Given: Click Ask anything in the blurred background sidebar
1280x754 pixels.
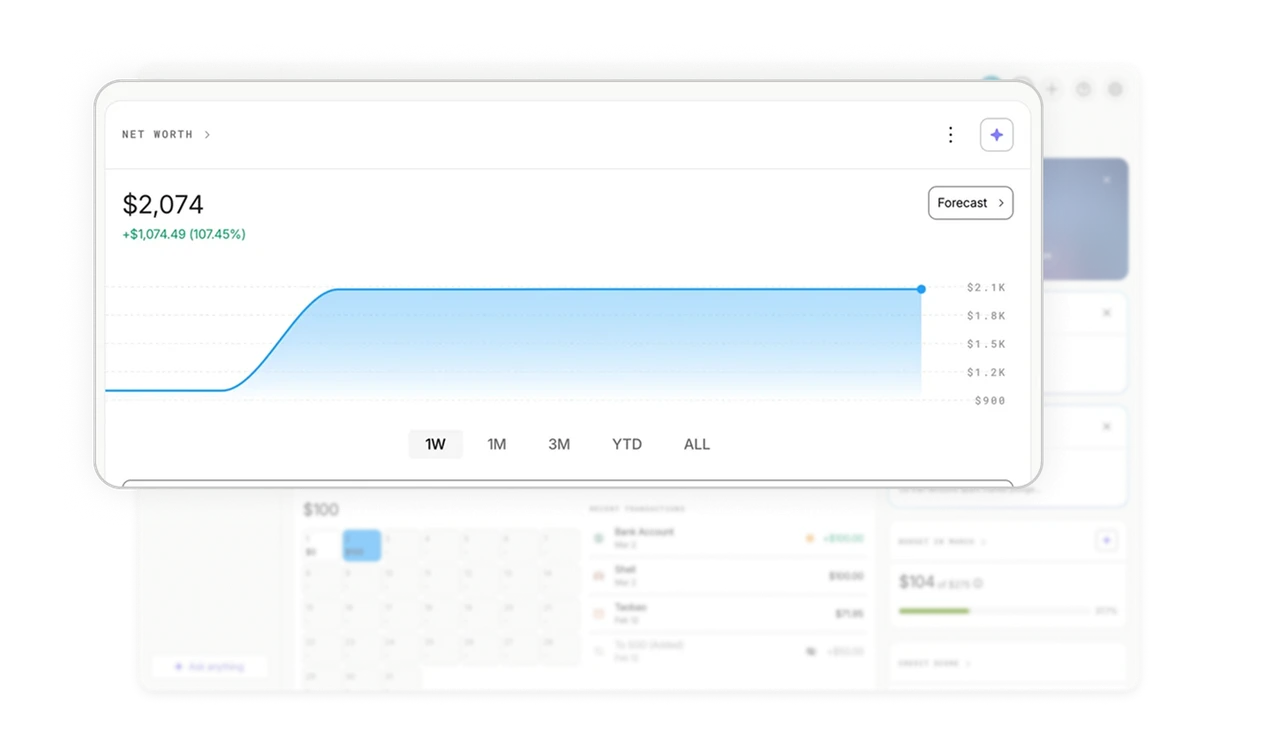Looking at the screenshot, I should 209,666.
